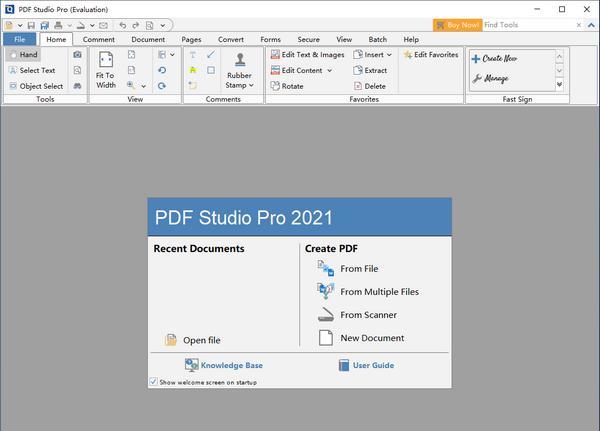Click the rotate counterclockwise icon in View group
This screenshot has height=431, width=600.
[162, 70]
